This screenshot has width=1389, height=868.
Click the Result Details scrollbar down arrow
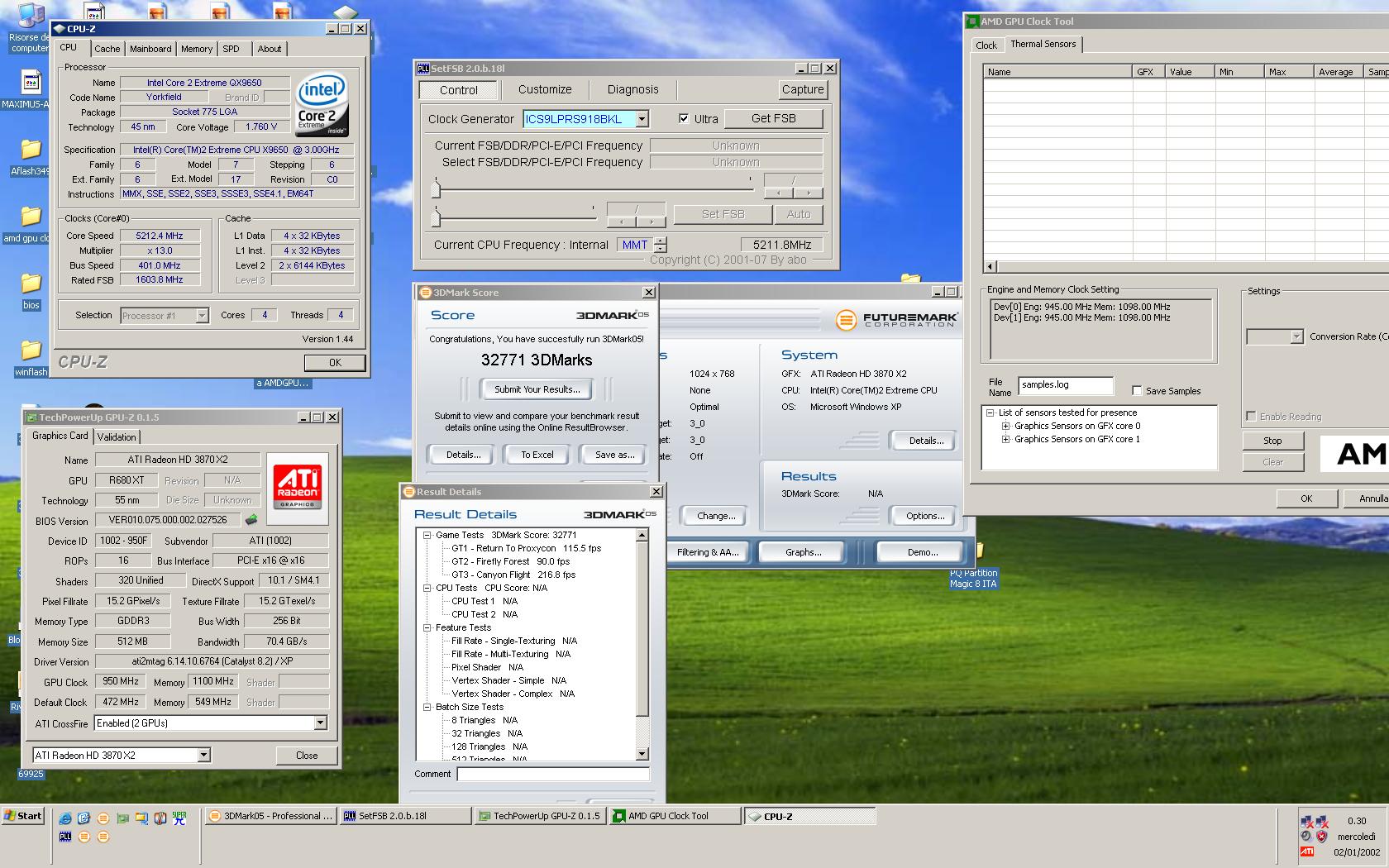[x=642, y=754]
